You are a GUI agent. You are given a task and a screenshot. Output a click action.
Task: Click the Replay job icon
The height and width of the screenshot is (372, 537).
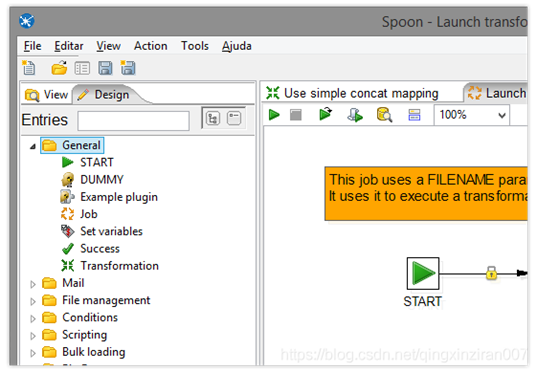(325, 114)
